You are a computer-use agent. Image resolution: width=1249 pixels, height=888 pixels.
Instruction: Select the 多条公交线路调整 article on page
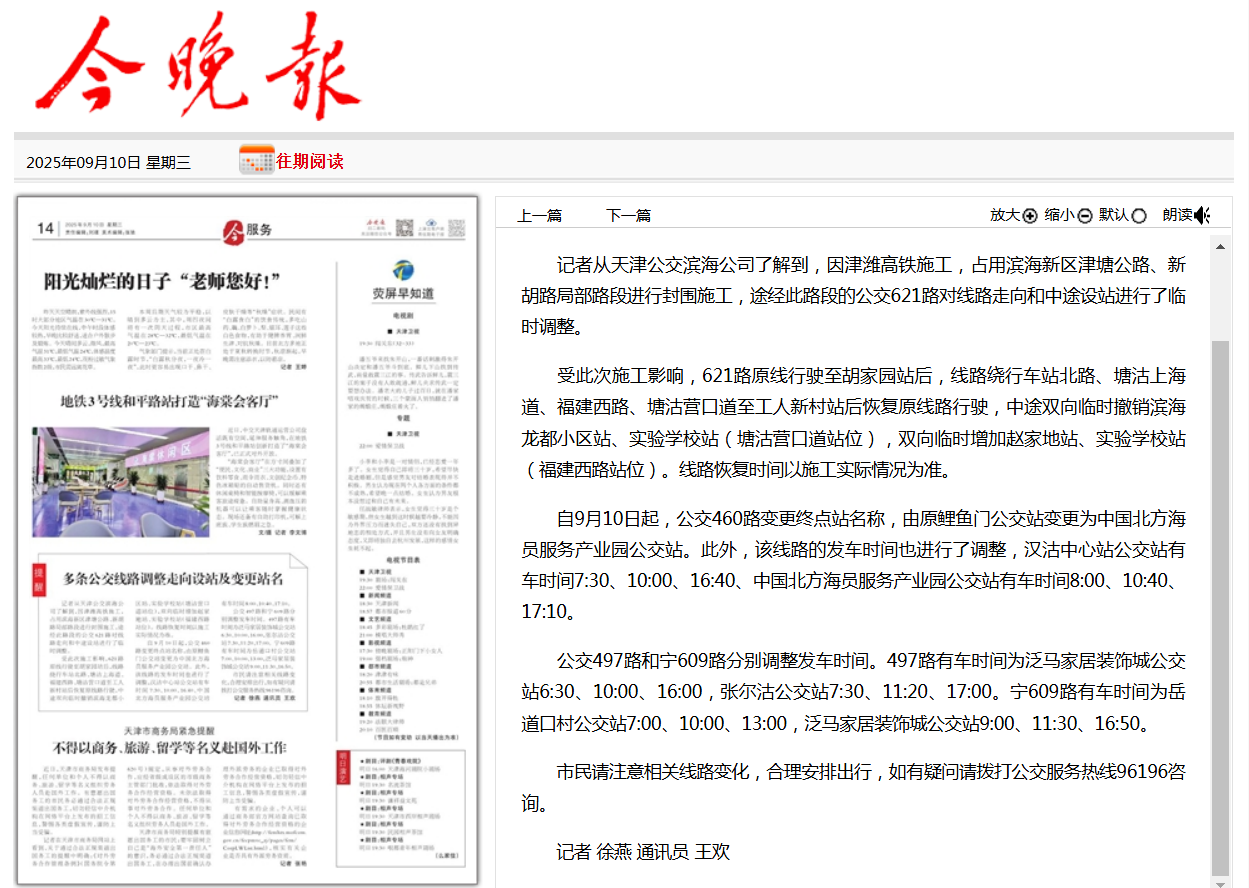tap(173, 578)
